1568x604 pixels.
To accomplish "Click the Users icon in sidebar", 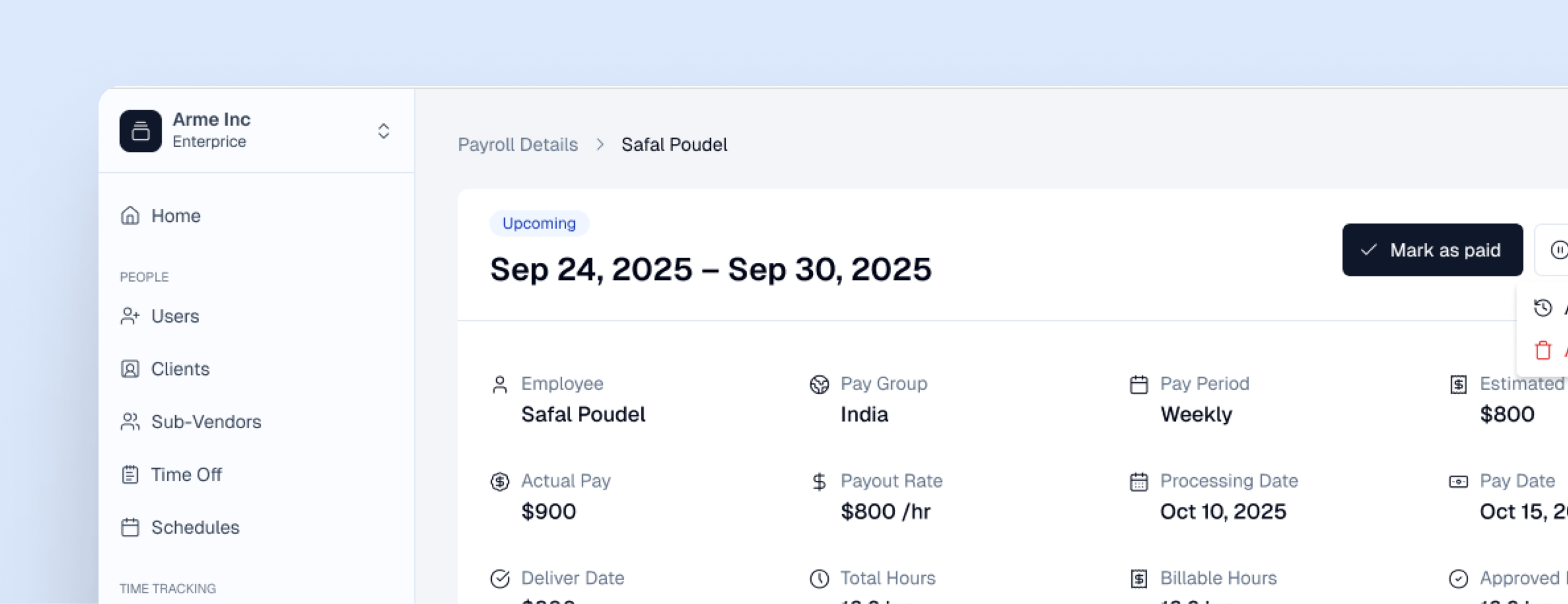I will point(130,316).
